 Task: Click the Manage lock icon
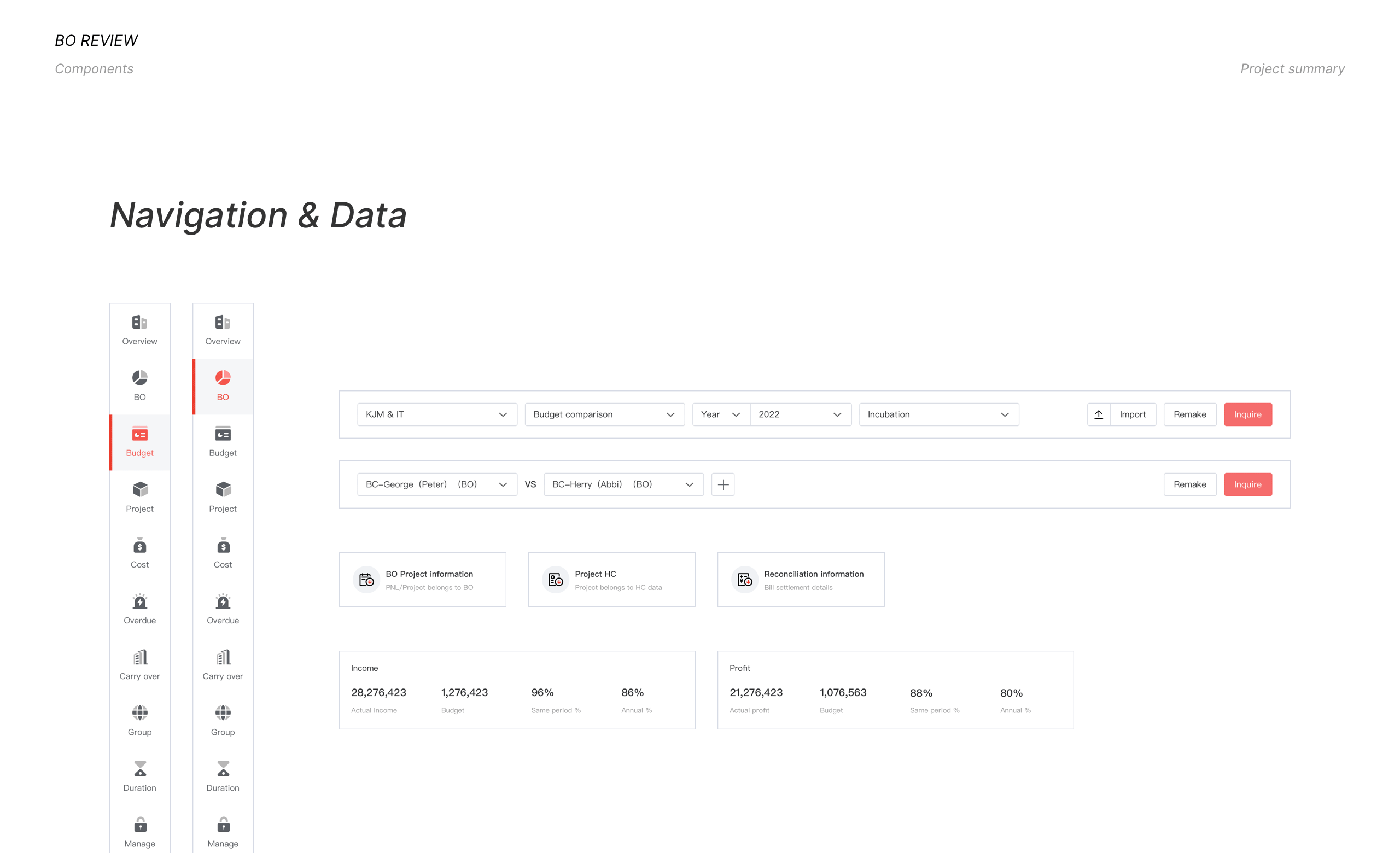(x=140, y=825)
